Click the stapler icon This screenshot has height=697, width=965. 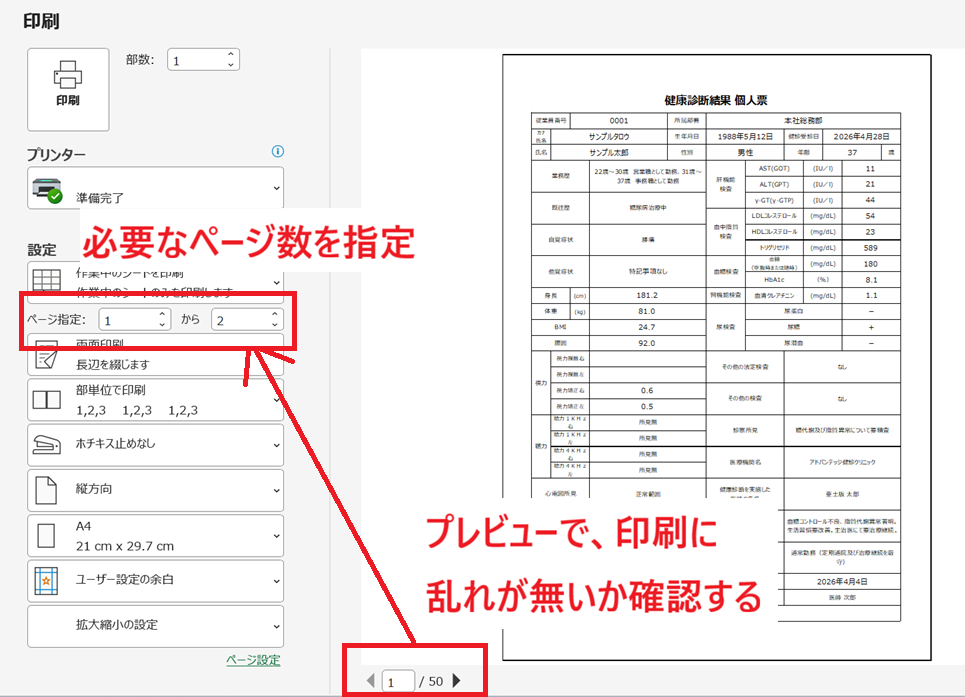[x=47, y=445]
